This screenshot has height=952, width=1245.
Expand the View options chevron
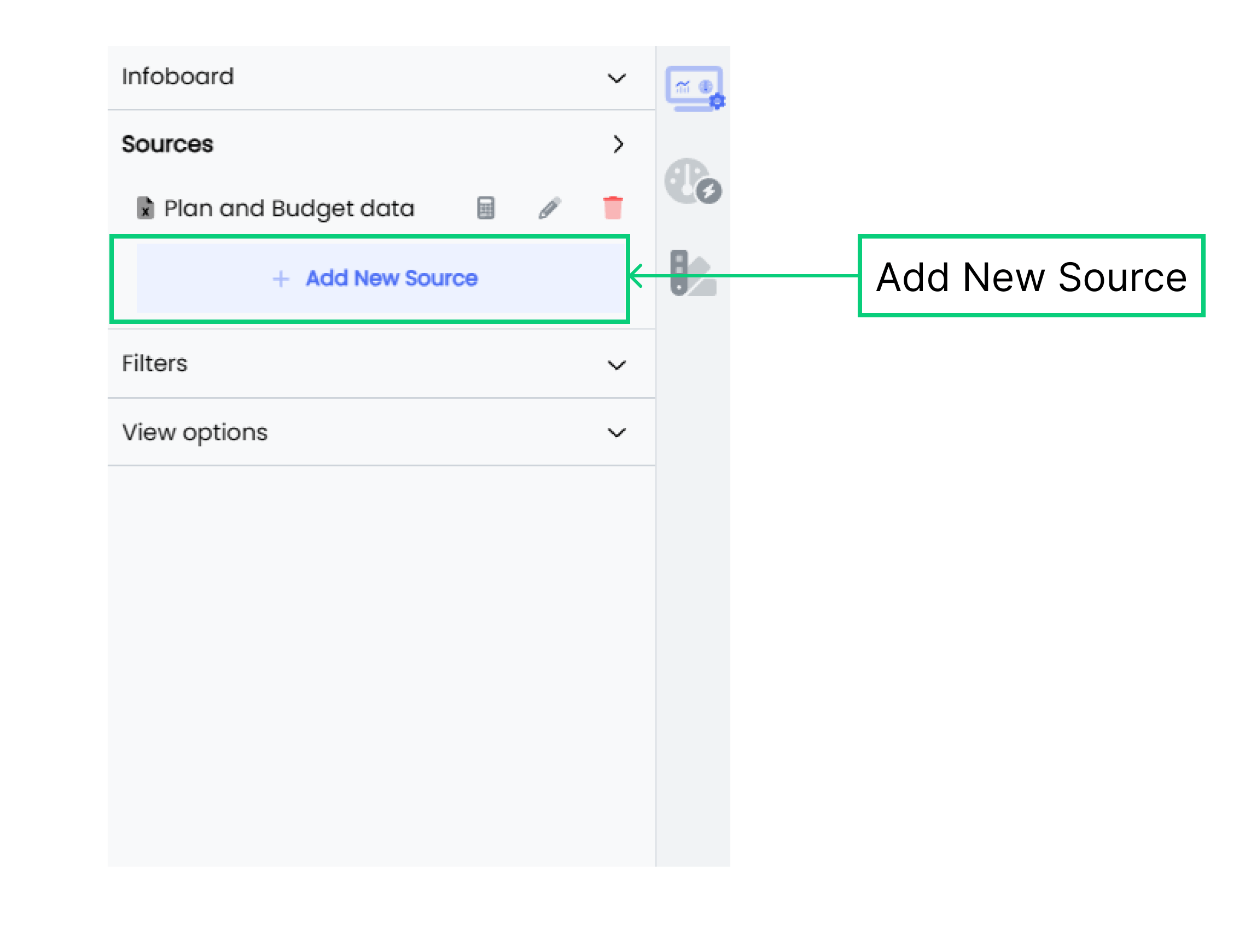point(616,432)
